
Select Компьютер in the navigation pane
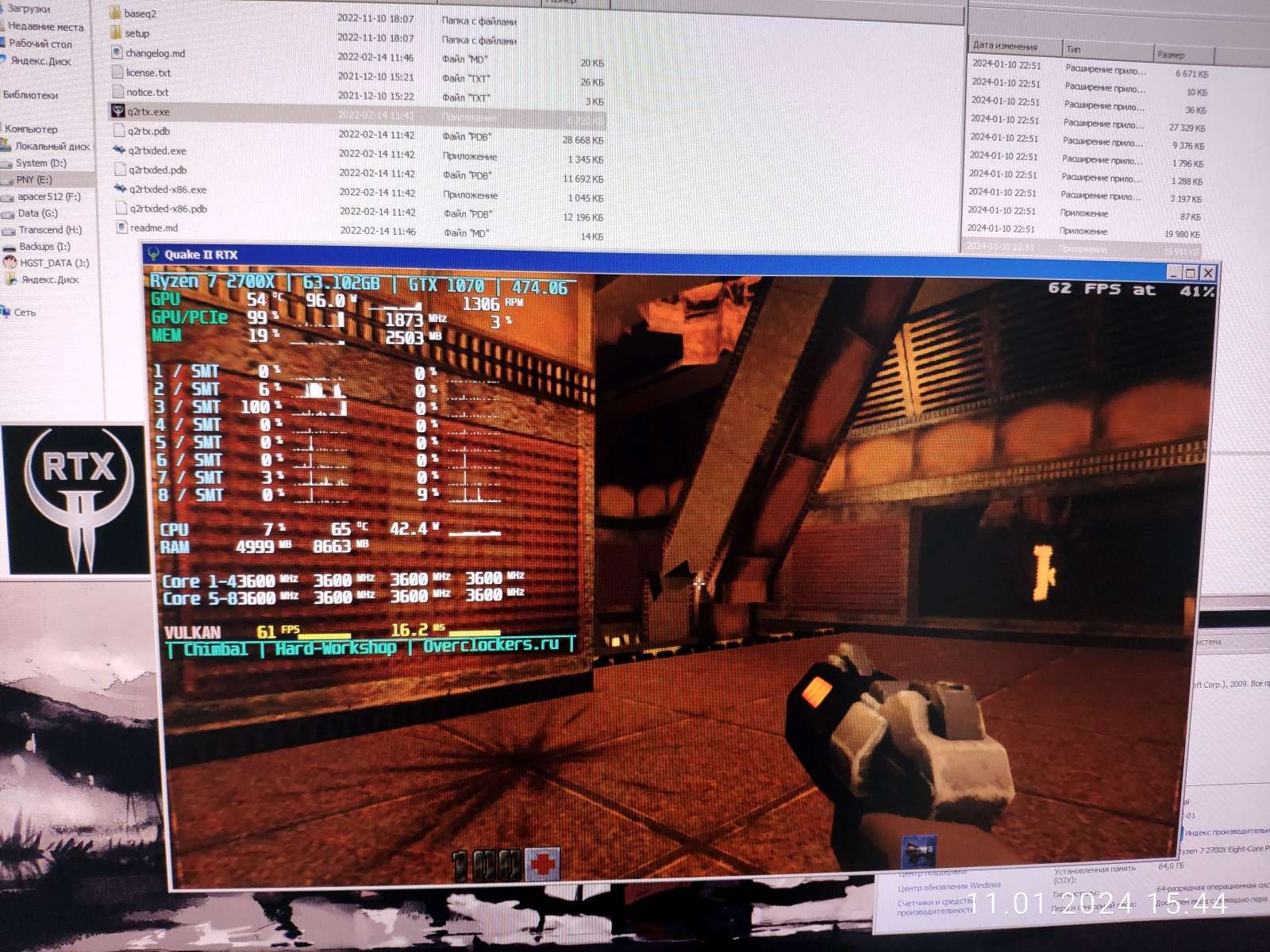point(31,129)
